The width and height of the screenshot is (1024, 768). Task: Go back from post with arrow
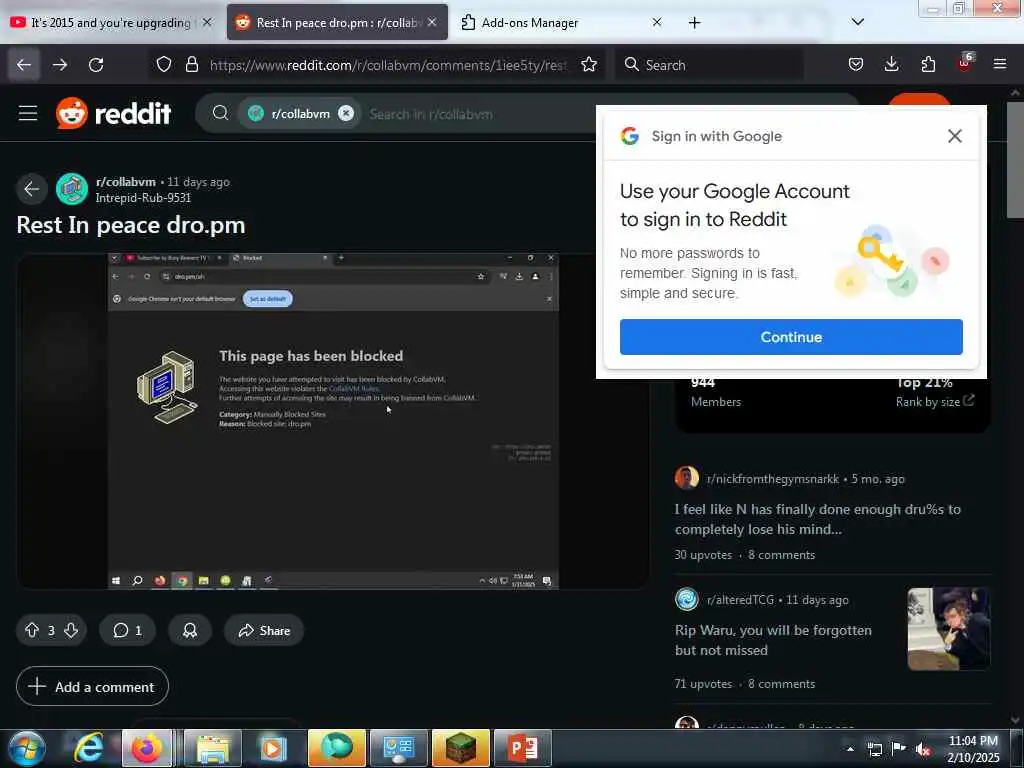[31, 189]
